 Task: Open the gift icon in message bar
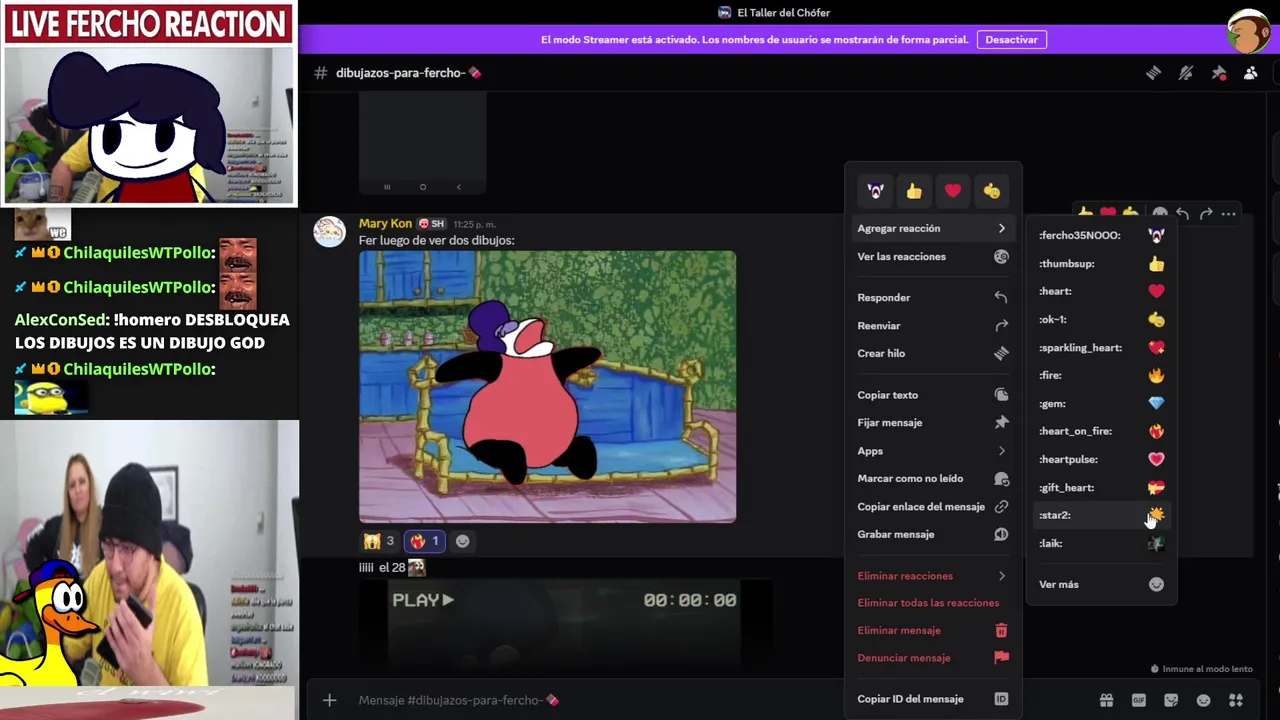1106,700
